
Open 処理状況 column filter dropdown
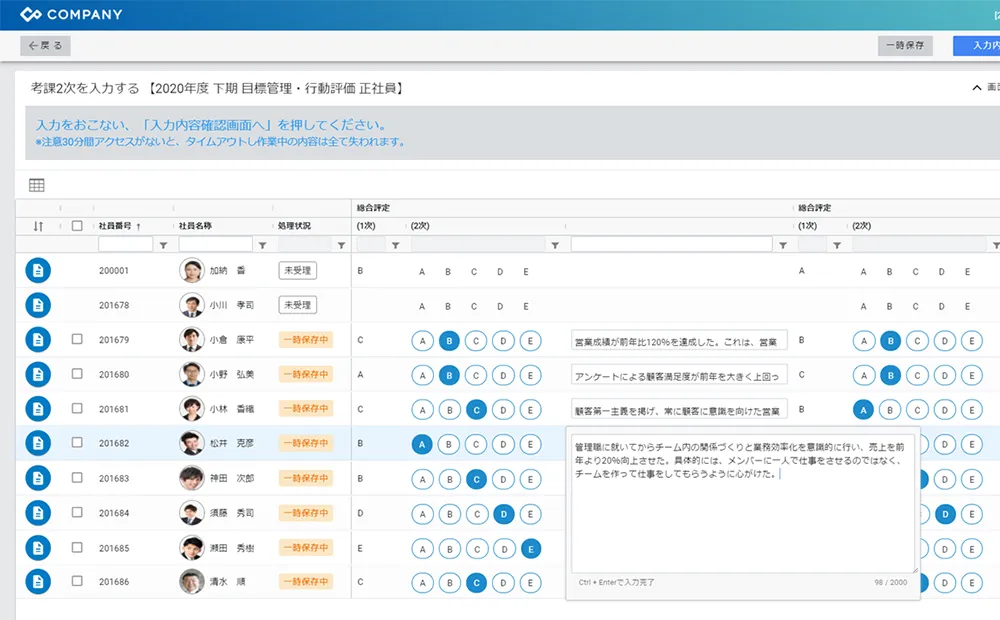(x=341, y=245)
